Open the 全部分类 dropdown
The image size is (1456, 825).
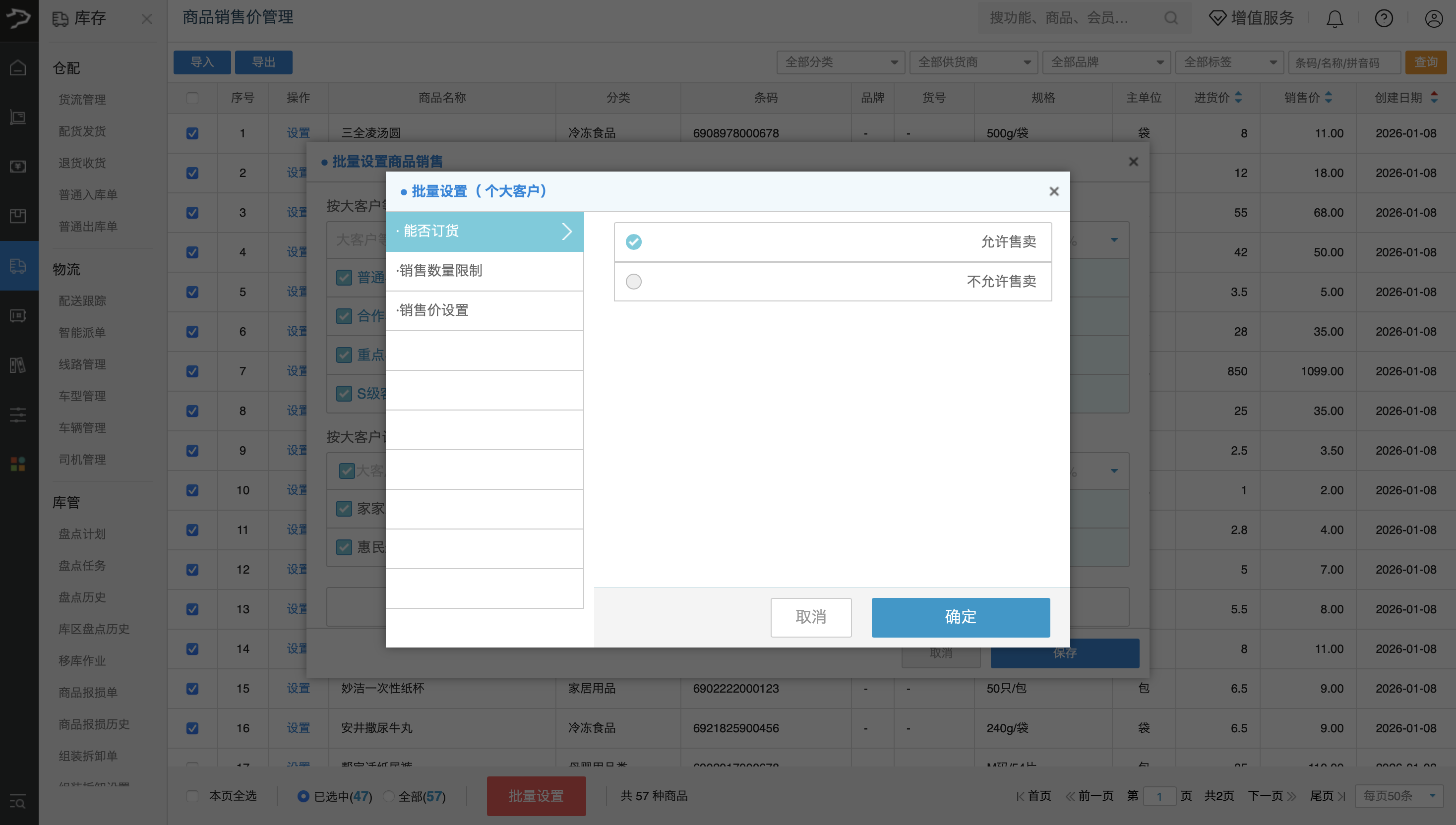[840, 62]
